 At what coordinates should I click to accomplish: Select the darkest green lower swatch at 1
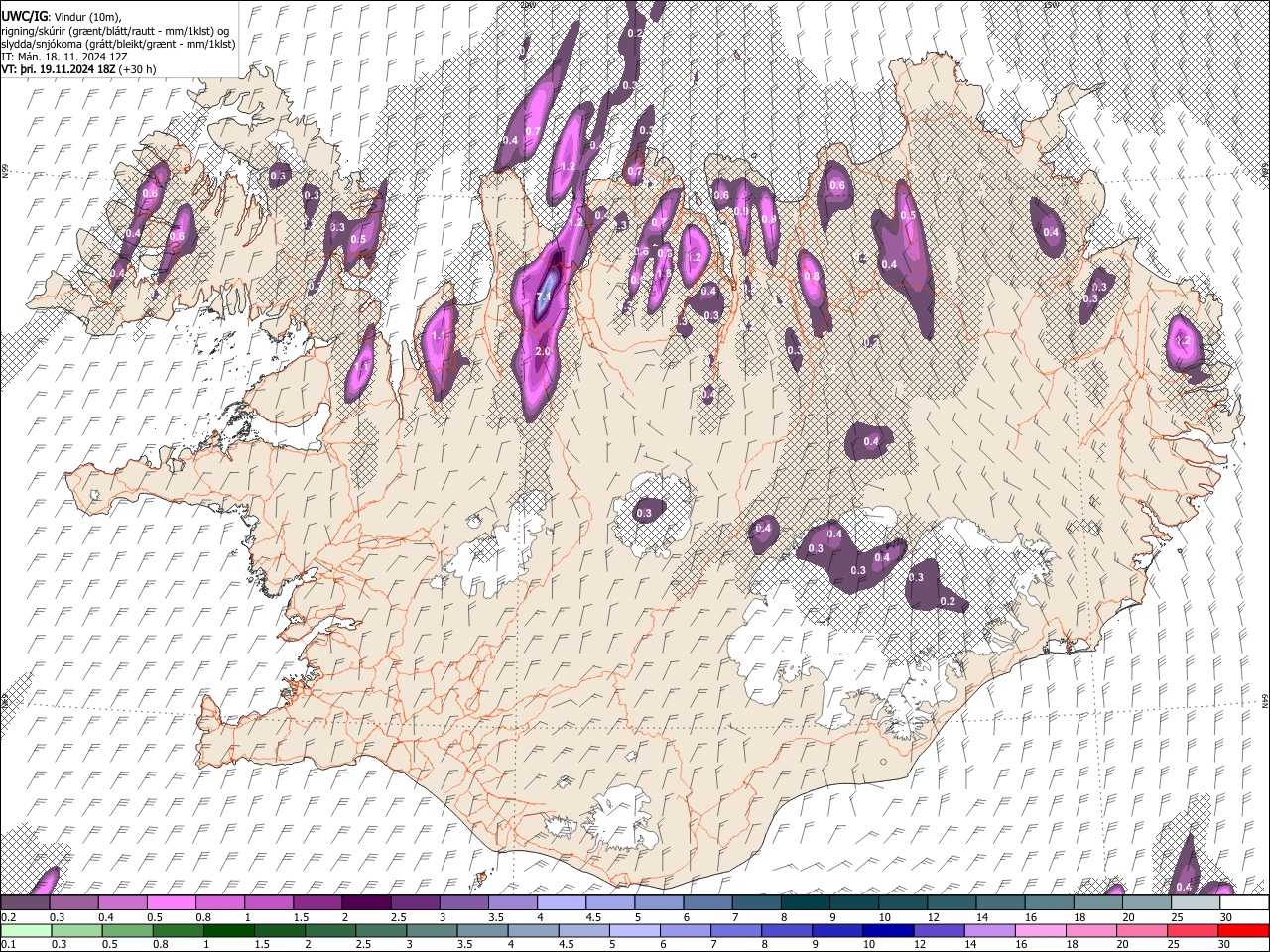(228, 930)
